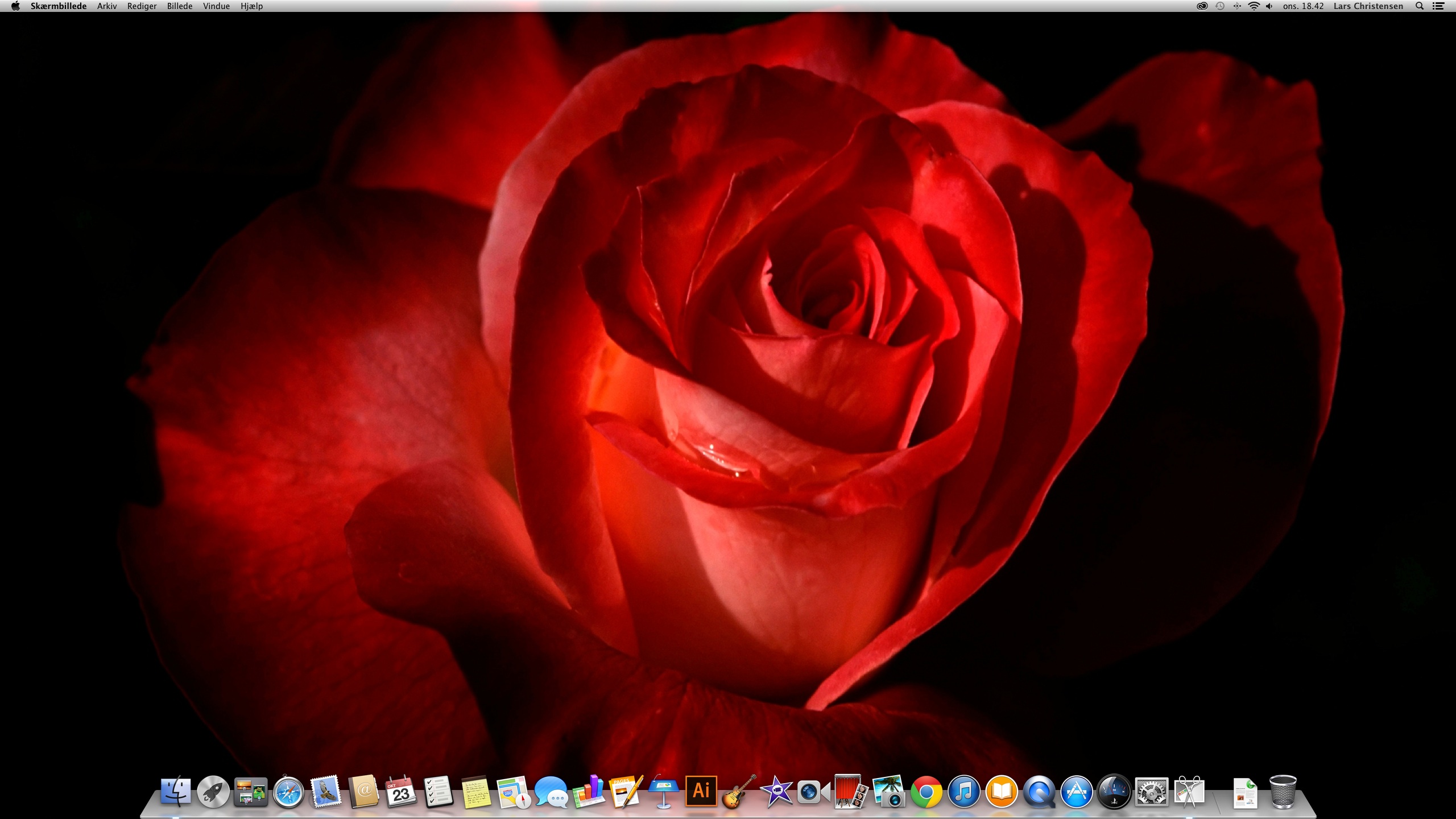Open QuickTime Player in dock
The image size is (1456, 819).
point(1039,791)
